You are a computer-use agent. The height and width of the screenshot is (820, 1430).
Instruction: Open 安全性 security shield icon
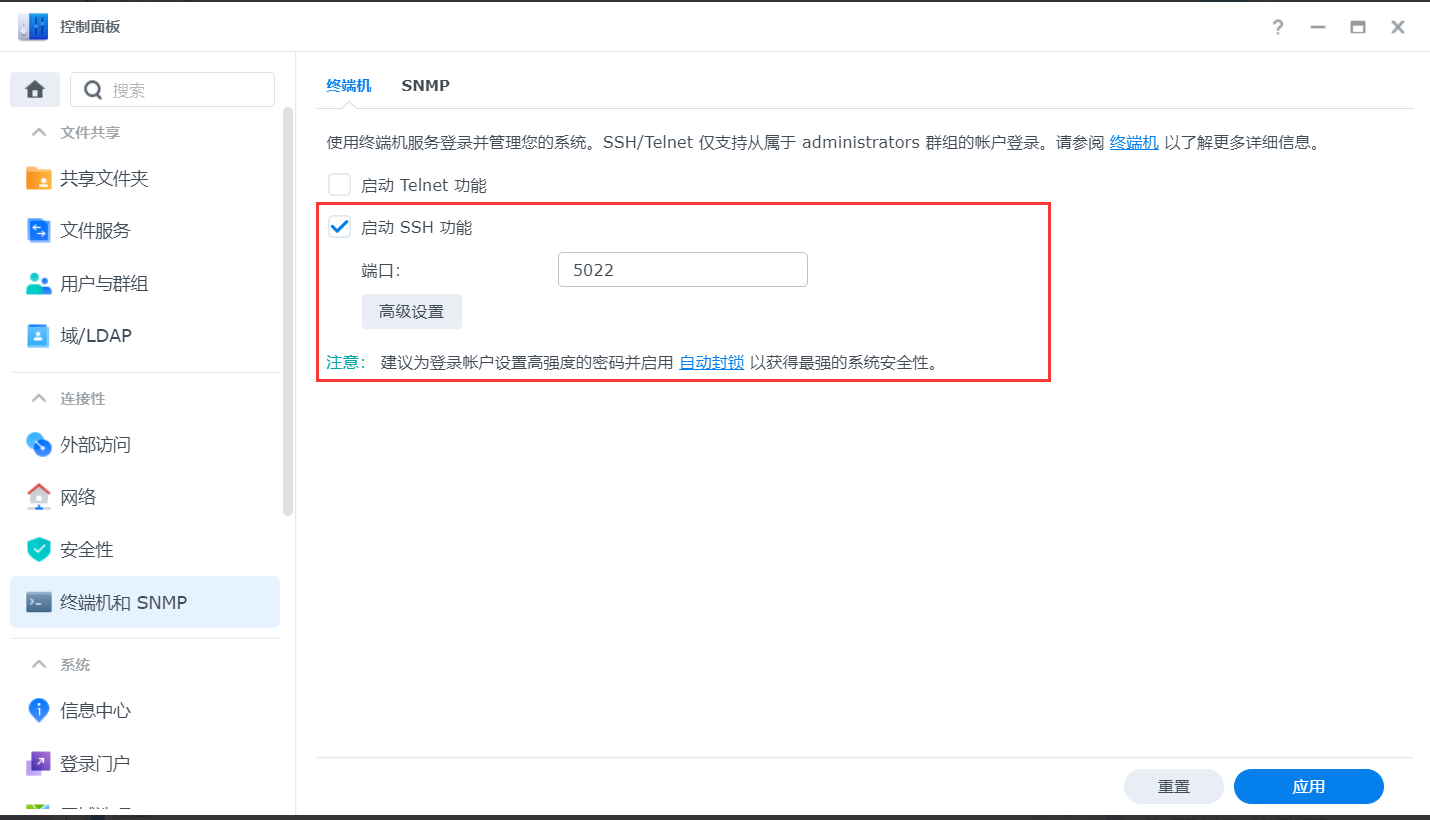coord(38,549)
